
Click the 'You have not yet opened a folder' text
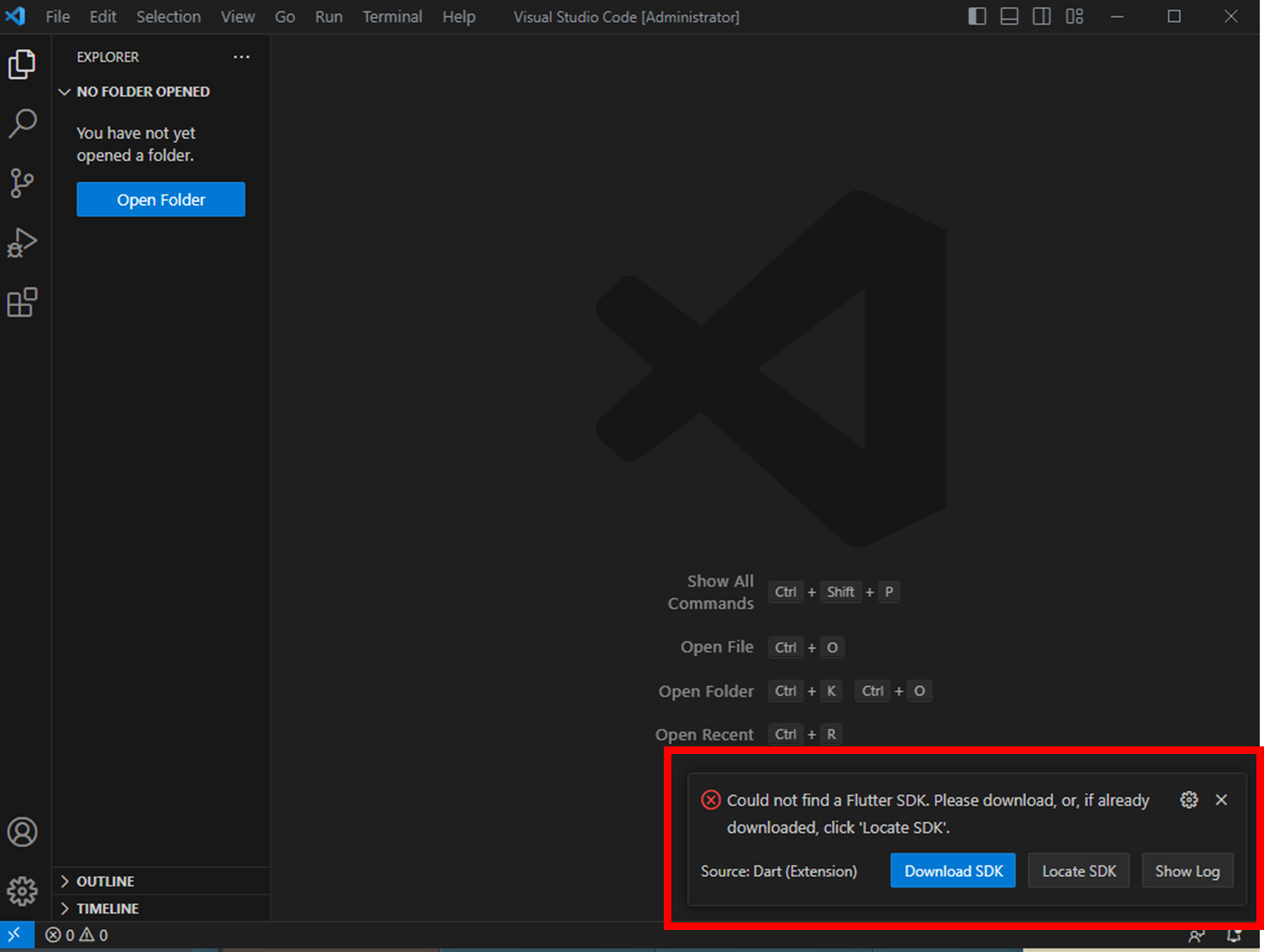[136, 144]
